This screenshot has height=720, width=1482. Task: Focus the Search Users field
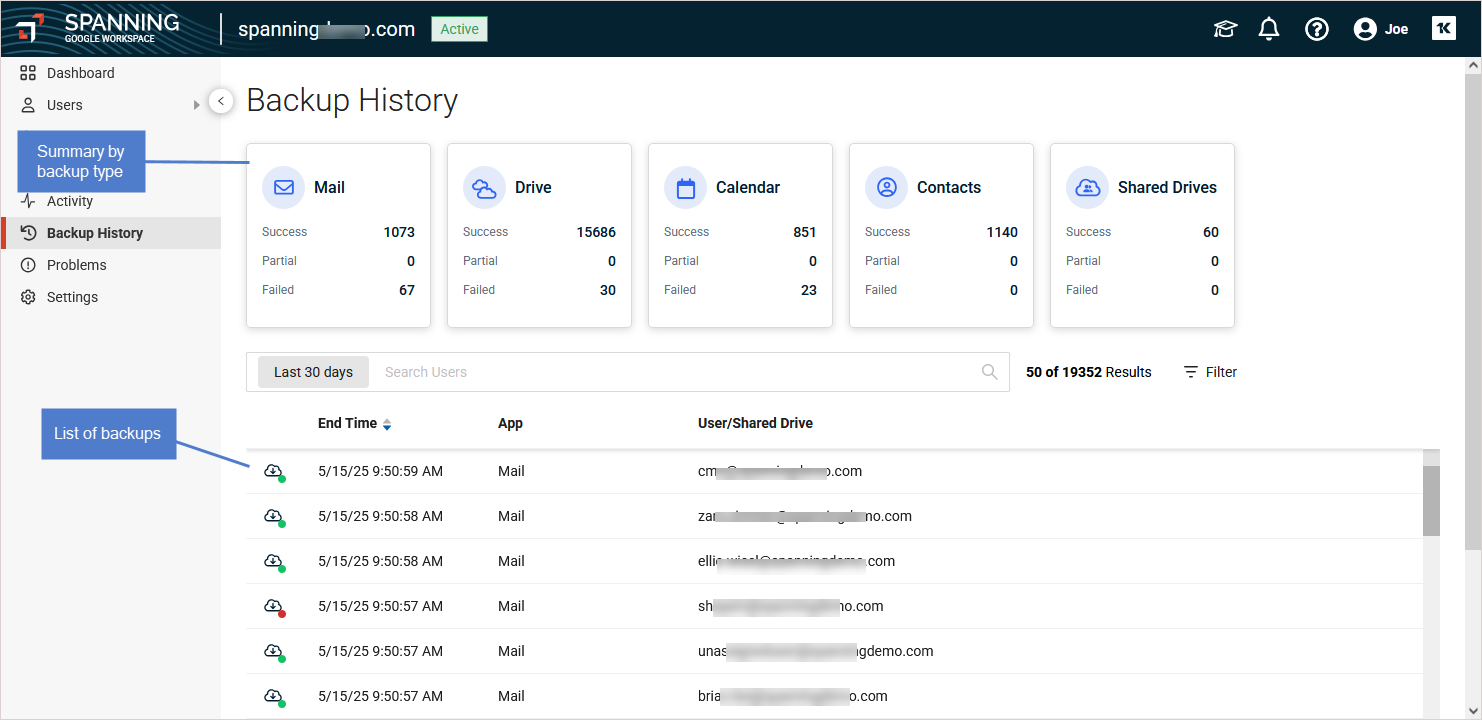[675, 372]
